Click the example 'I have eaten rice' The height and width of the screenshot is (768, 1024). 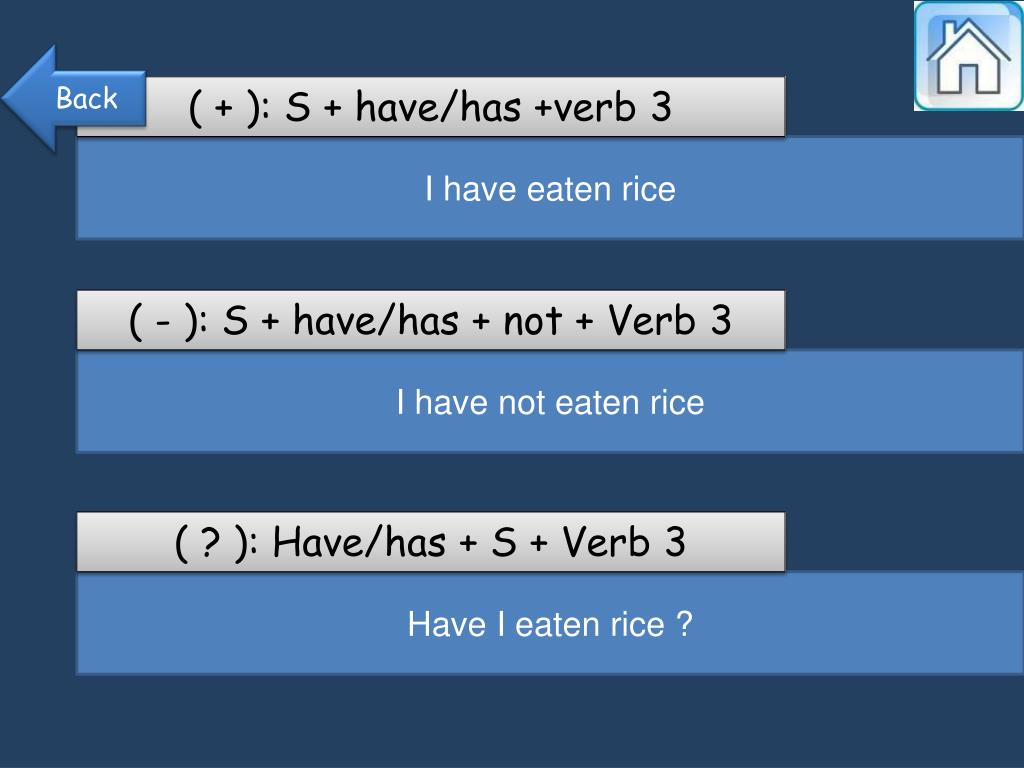(x=550, y=189)
